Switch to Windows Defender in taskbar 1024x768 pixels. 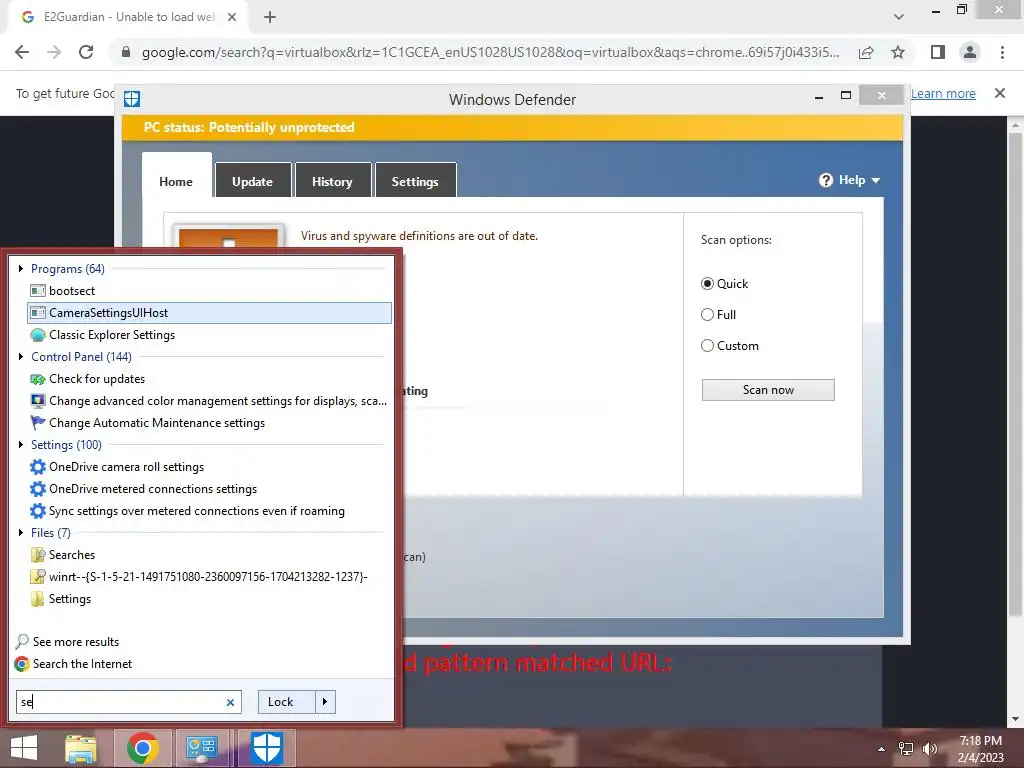tap(266, 748)
